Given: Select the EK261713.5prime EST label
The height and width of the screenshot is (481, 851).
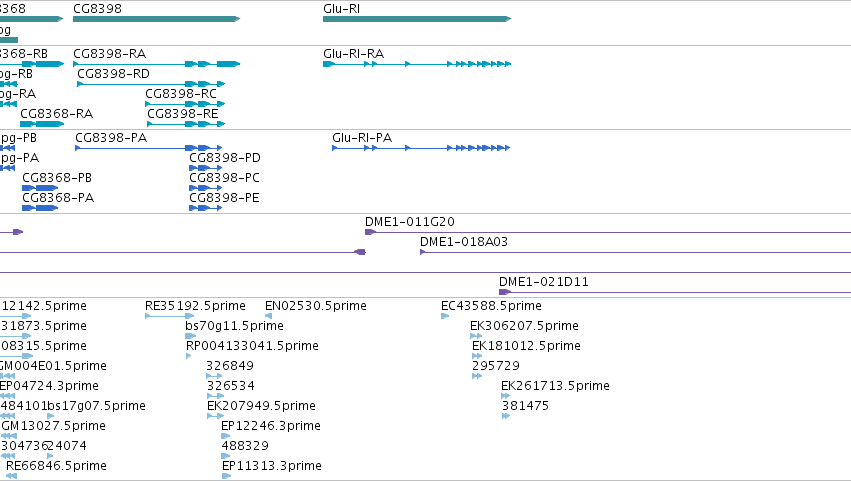Looking at the screenshot, I should click(555, 386).
